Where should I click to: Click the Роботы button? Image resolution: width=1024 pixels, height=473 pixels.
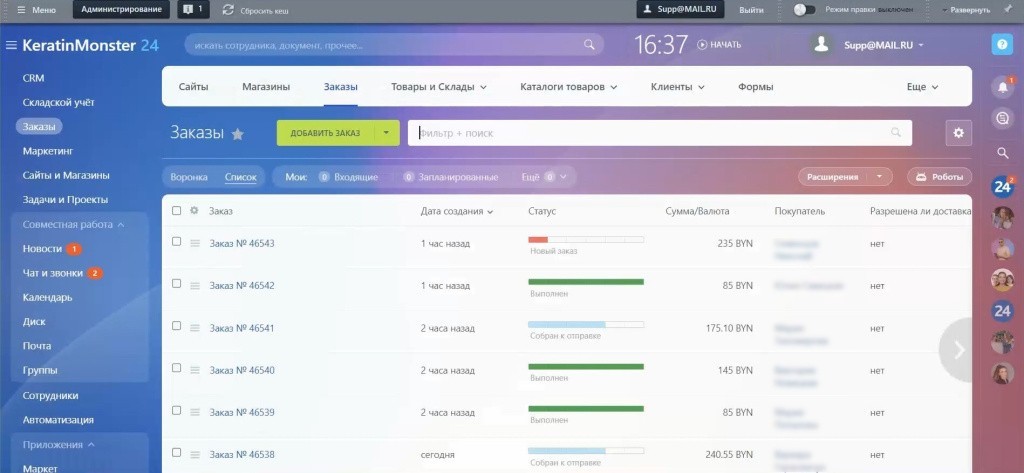(x=939, y=177)
